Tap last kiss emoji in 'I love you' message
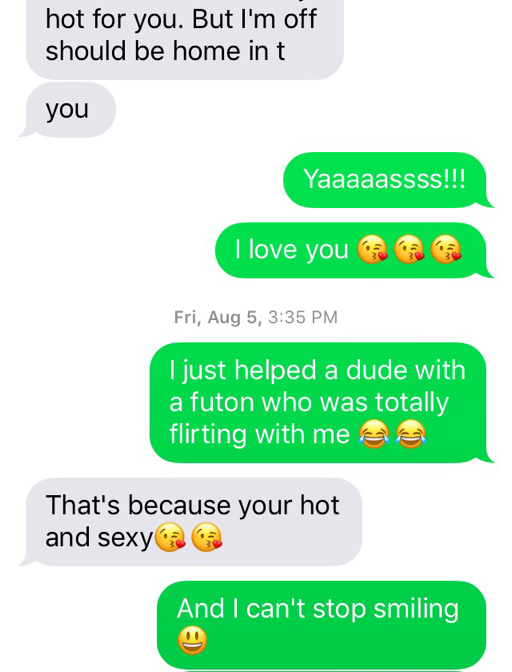Image resolution: width=512 pixels, height=672 pixels. pos(446,249)
